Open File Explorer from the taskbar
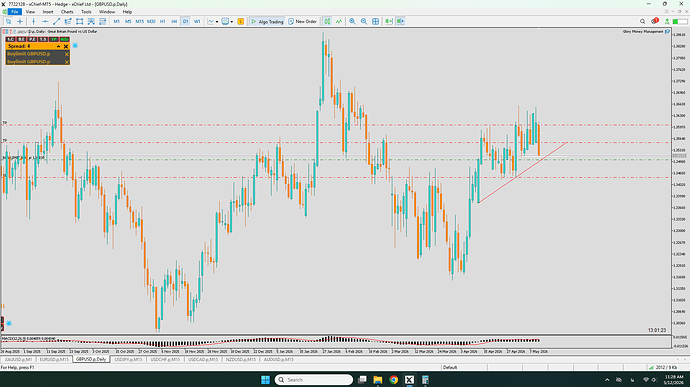 coord(378,380)
